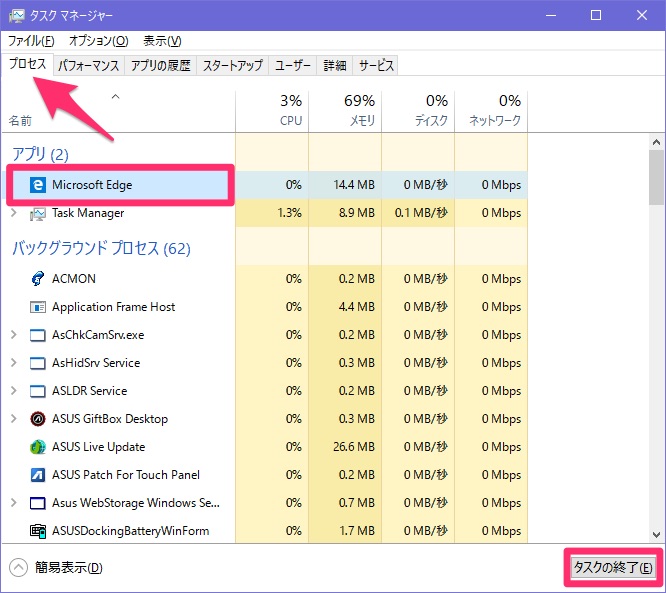
Task: Select the ACMON process name
Action: tap(74, 279)
